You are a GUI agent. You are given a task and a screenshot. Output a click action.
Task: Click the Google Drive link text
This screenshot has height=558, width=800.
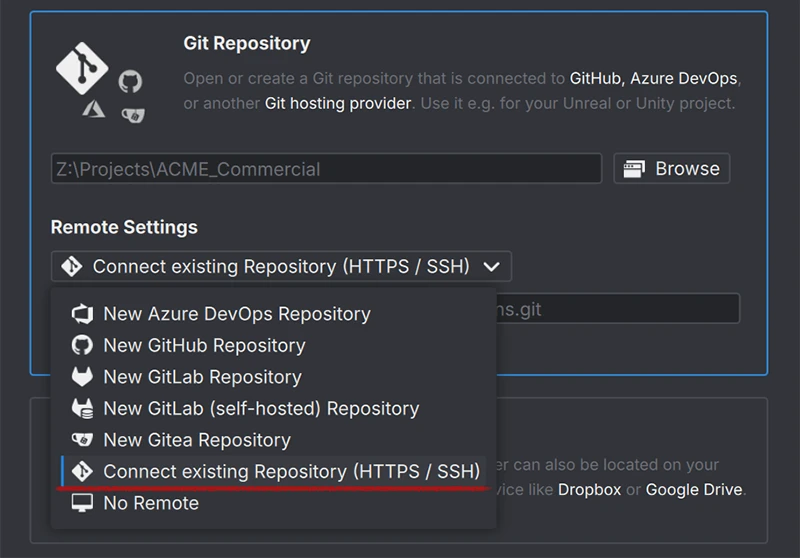click(693, 489)
